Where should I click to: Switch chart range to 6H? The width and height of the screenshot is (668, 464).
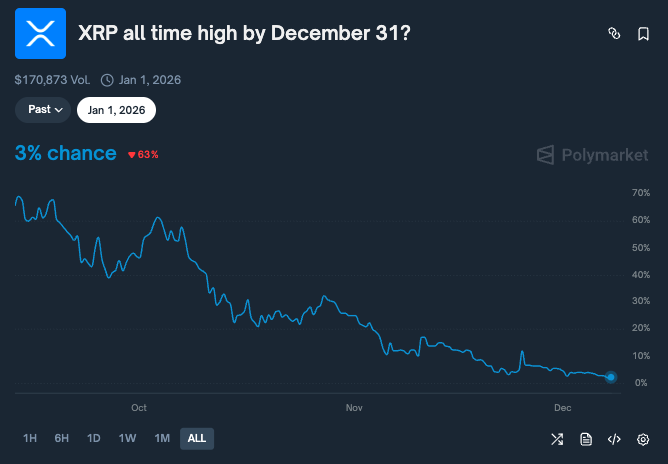pyautogui.click(x=62, y=439)
